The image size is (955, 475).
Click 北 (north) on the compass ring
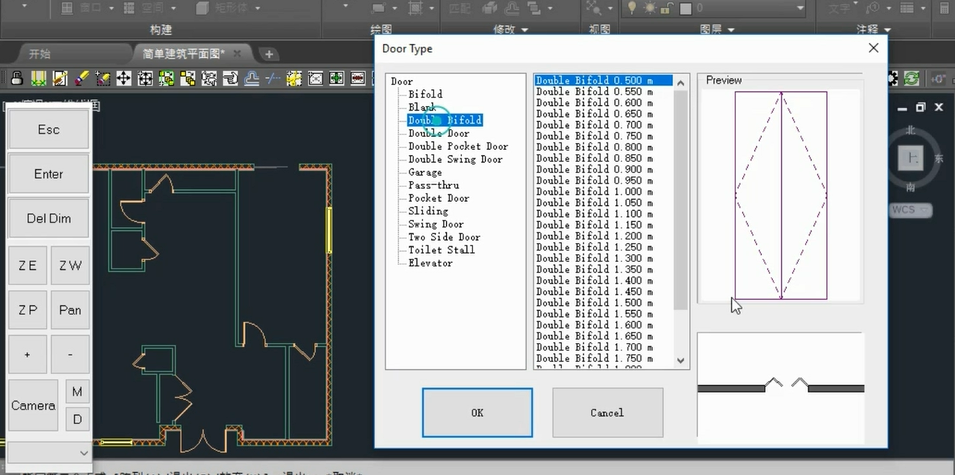(911, 130)
